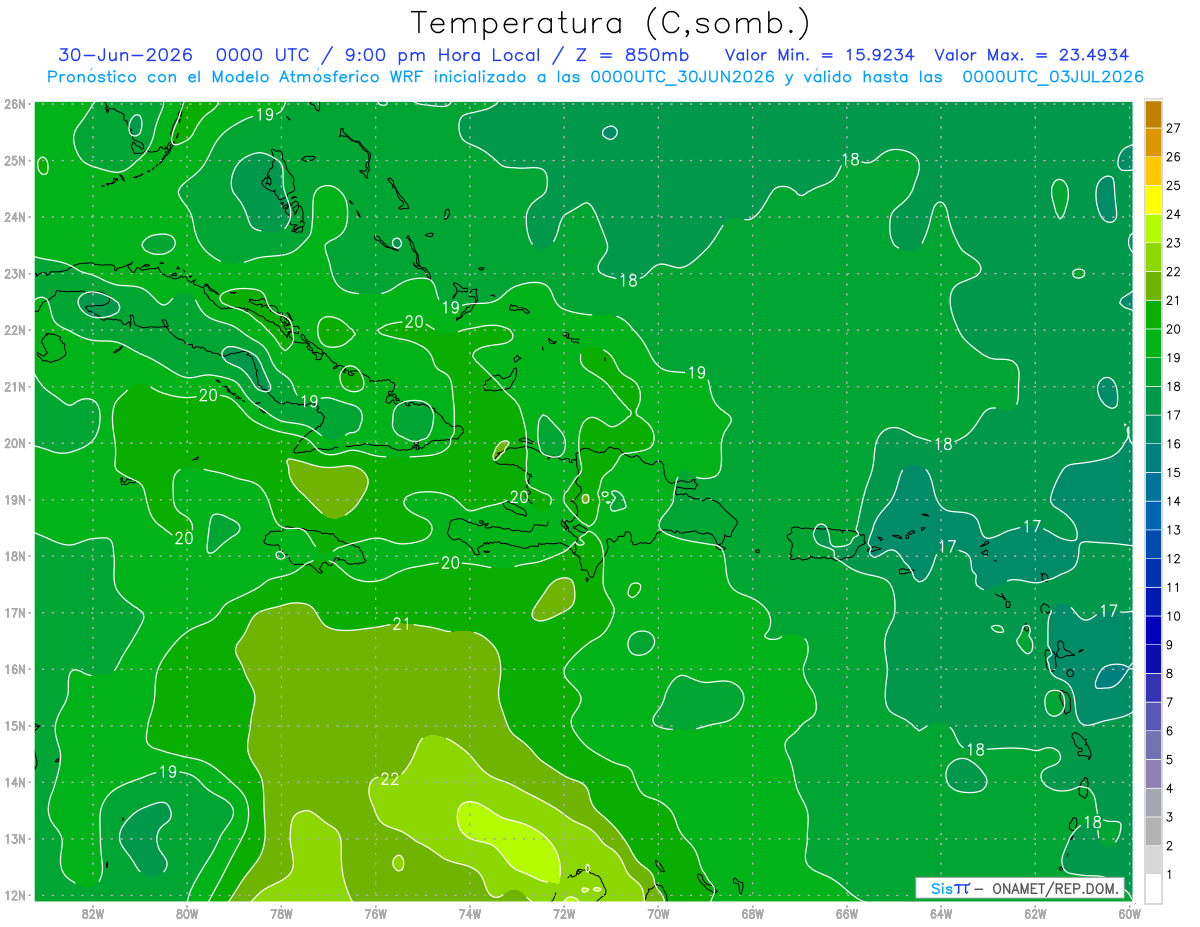
Task: Select the colorbar value 12
Action: pos(1173,558)
